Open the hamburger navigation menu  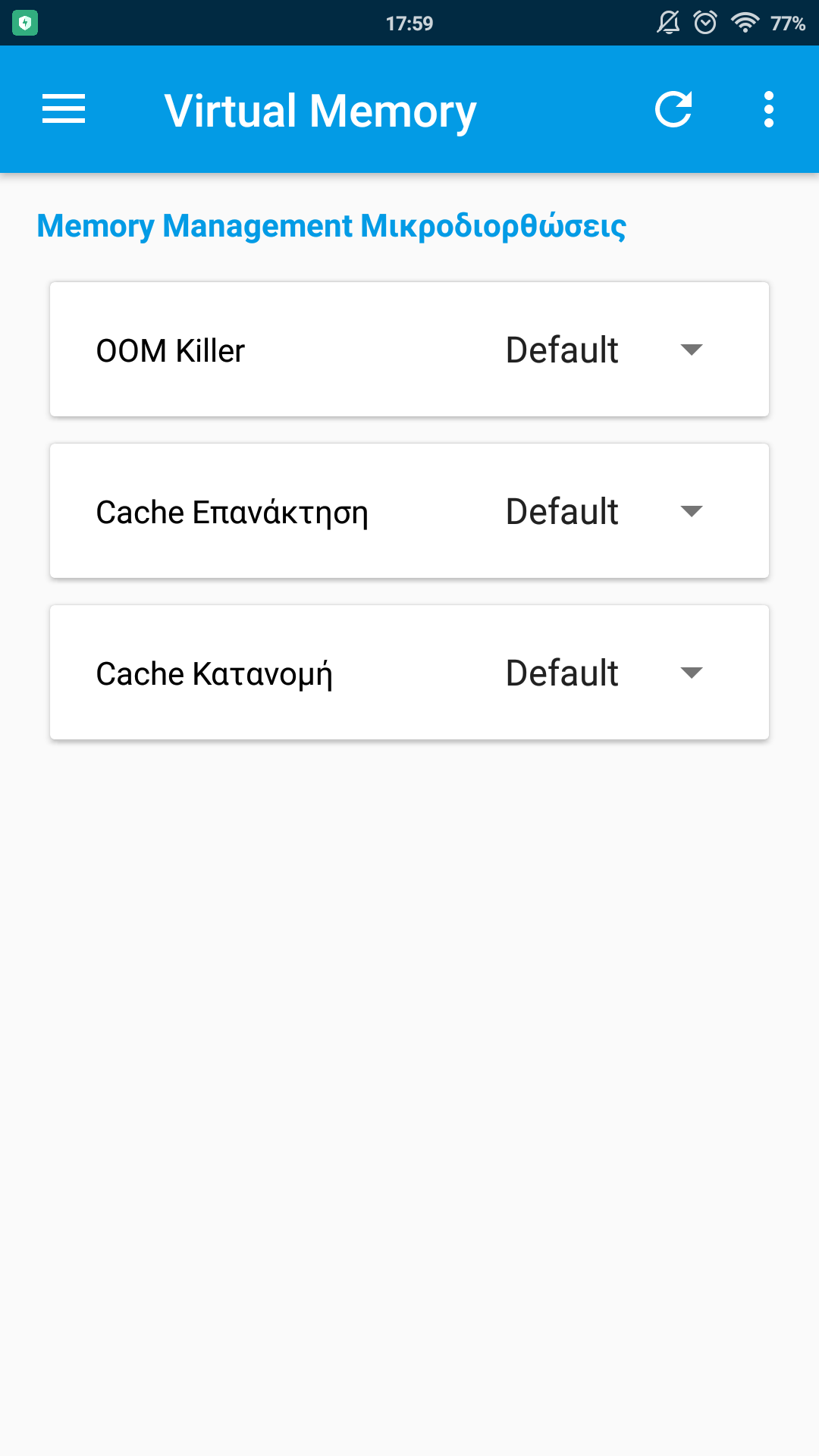click(64, 109)
